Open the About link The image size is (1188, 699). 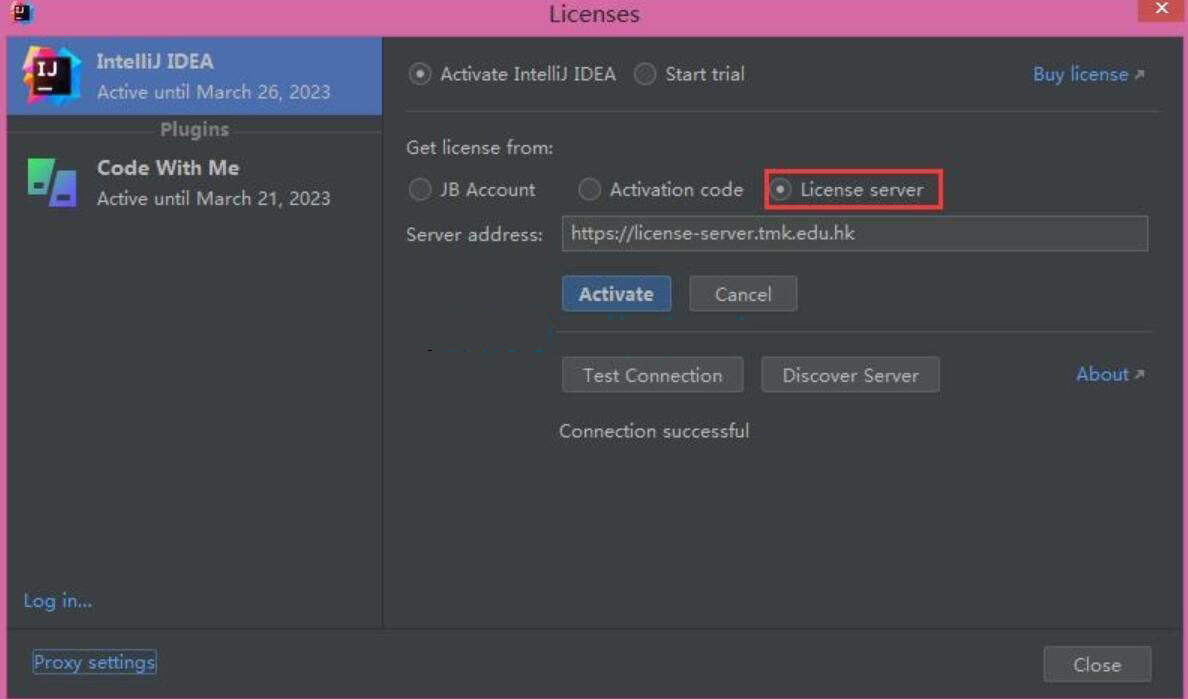pyautogui.click(x=1110, y=374)
